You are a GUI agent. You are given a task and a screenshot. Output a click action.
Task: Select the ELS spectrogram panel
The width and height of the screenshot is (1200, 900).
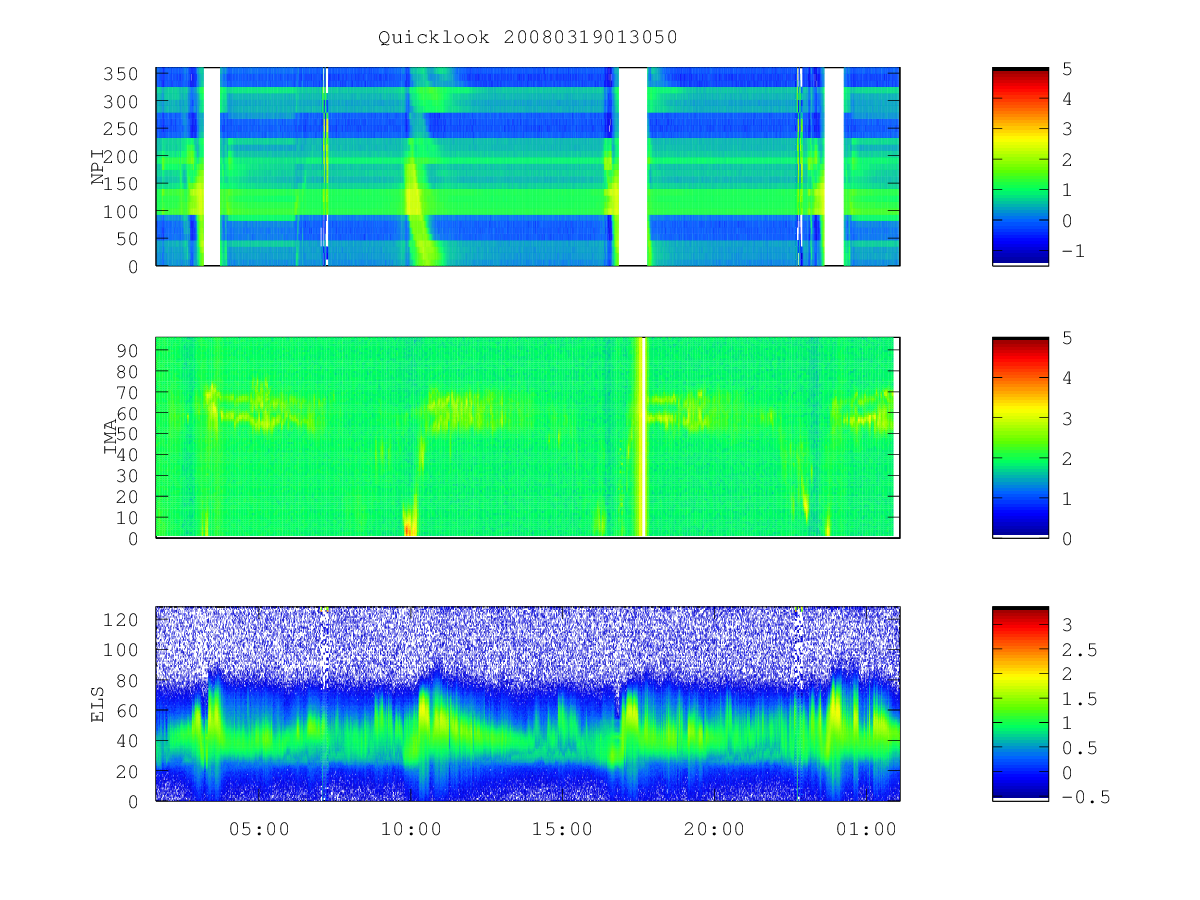coord(528,704)
